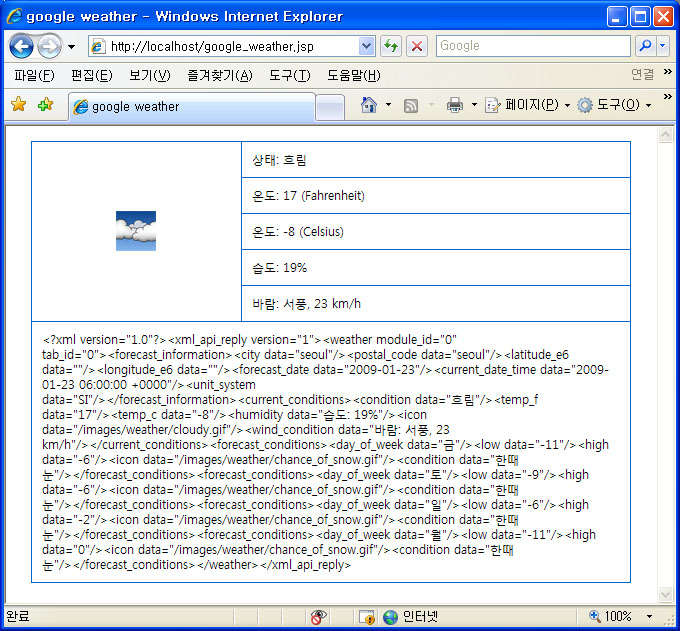Click the Home page icon
The height and width of the screenshot is (631, 680).
(369, 105)
